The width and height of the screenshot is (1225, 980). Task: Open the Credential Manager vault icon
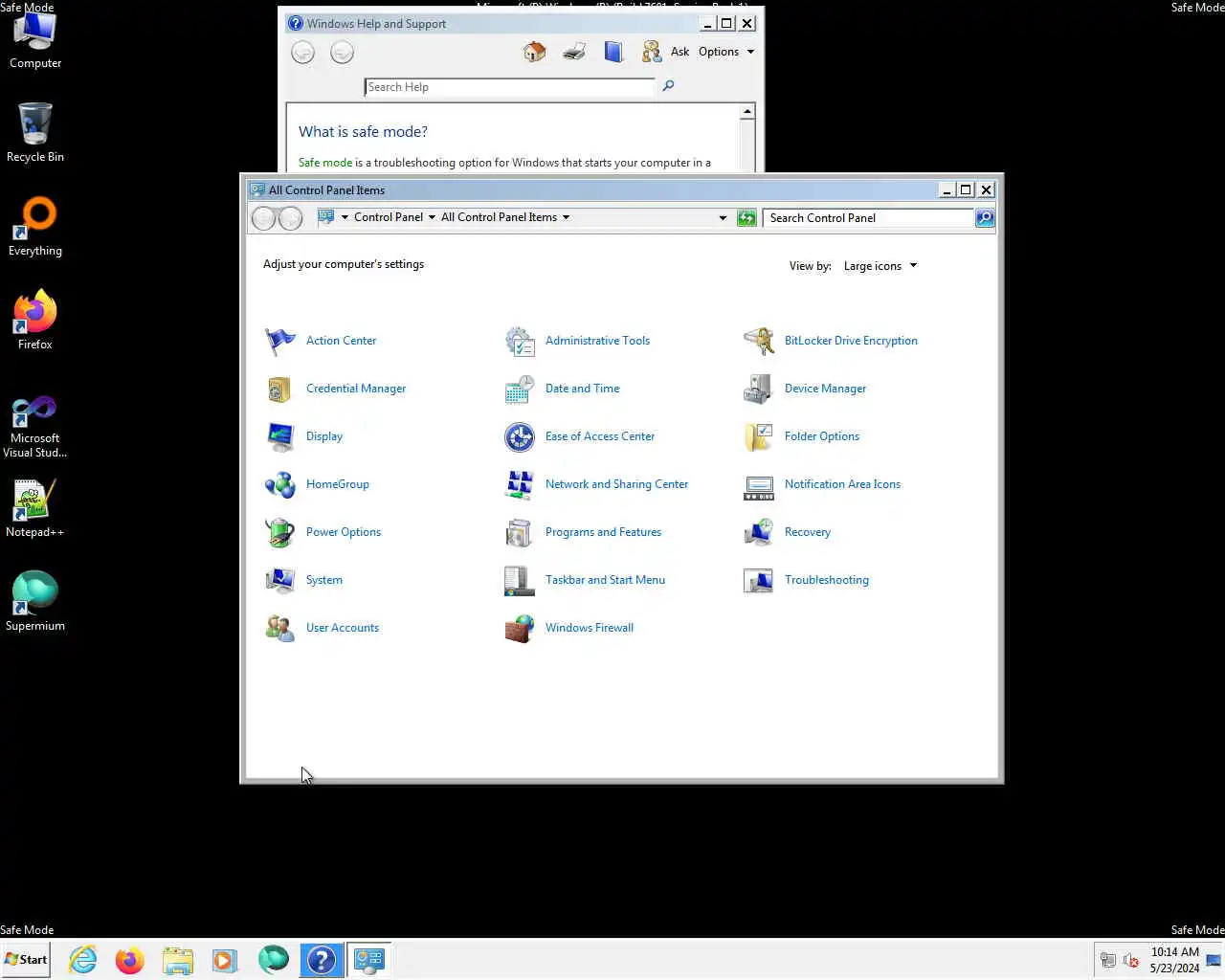pyautogui.click(x=280, y=389)
